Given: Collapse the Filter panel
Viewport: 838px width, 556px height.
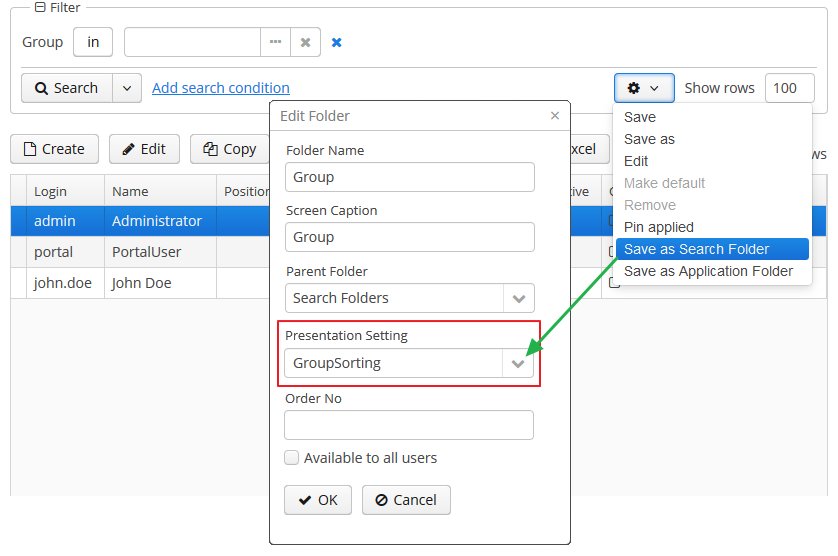Looking at the screenshot, I should (40, 7).
